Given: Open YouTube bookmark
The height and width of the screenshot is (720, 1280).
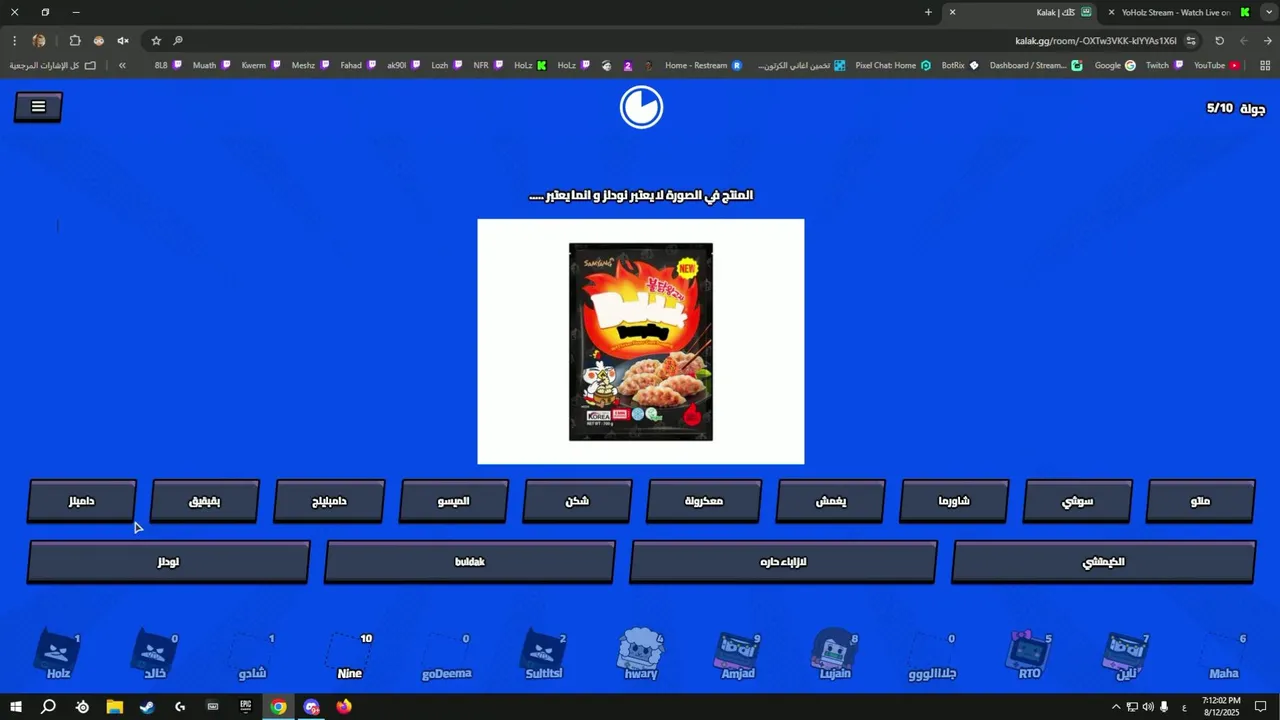Looking at the screenshot, I should click(1217, 65).
